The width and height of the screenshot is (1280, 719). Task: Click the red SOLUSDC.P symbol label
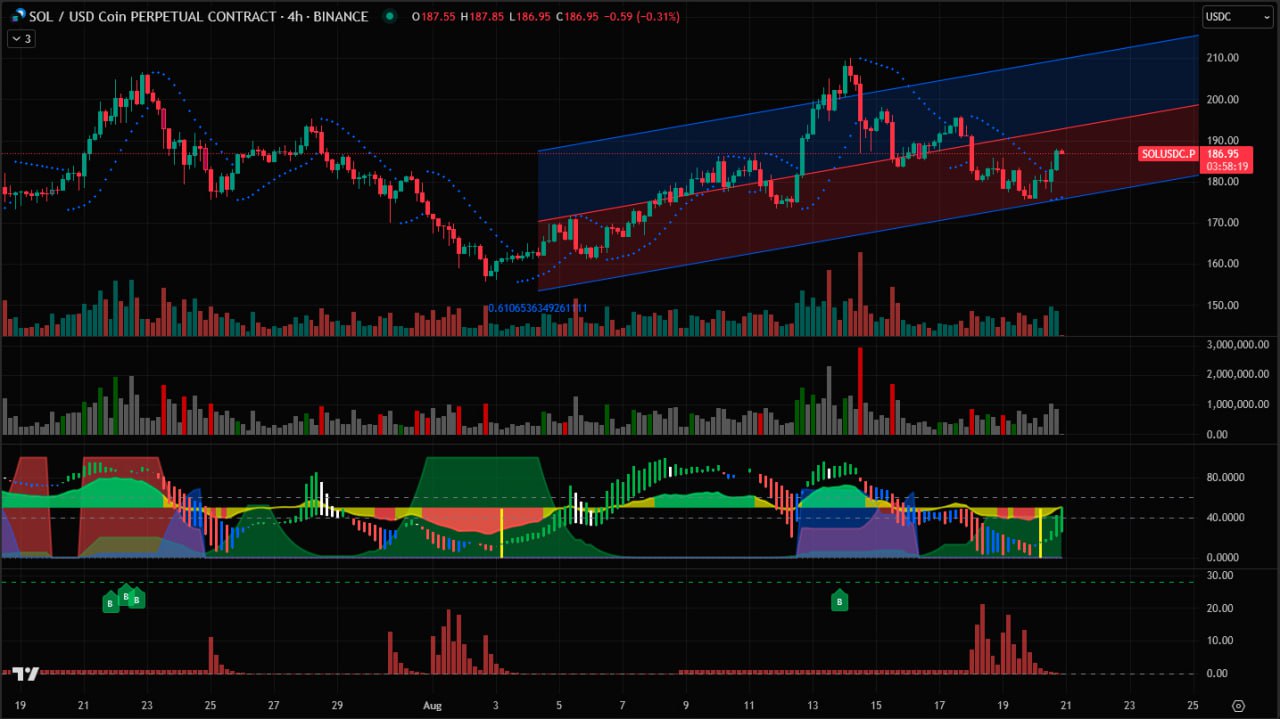1169,154
